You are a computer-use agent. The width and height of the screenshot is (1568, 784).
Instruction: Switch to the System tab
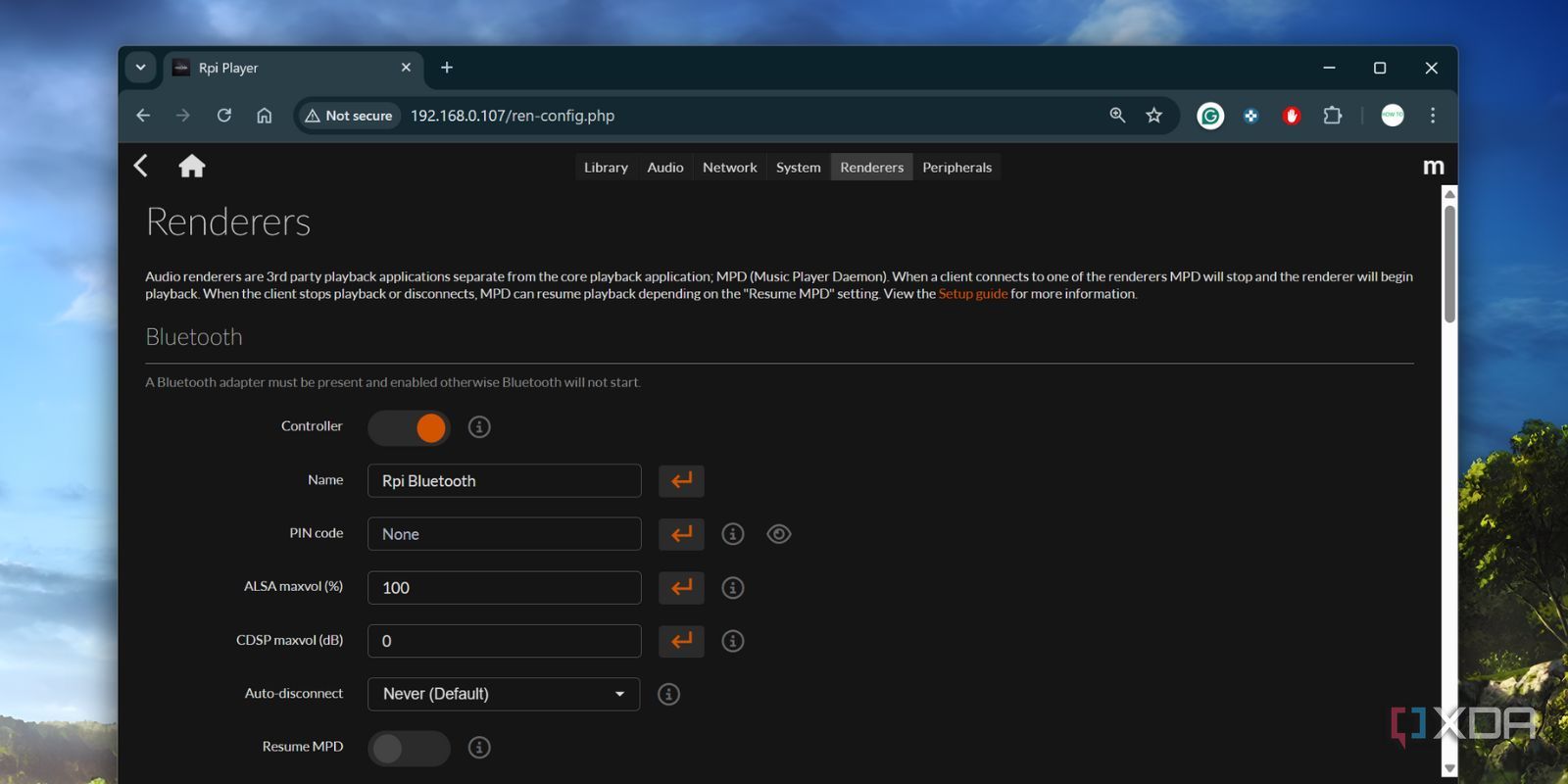tap(799, 168)
